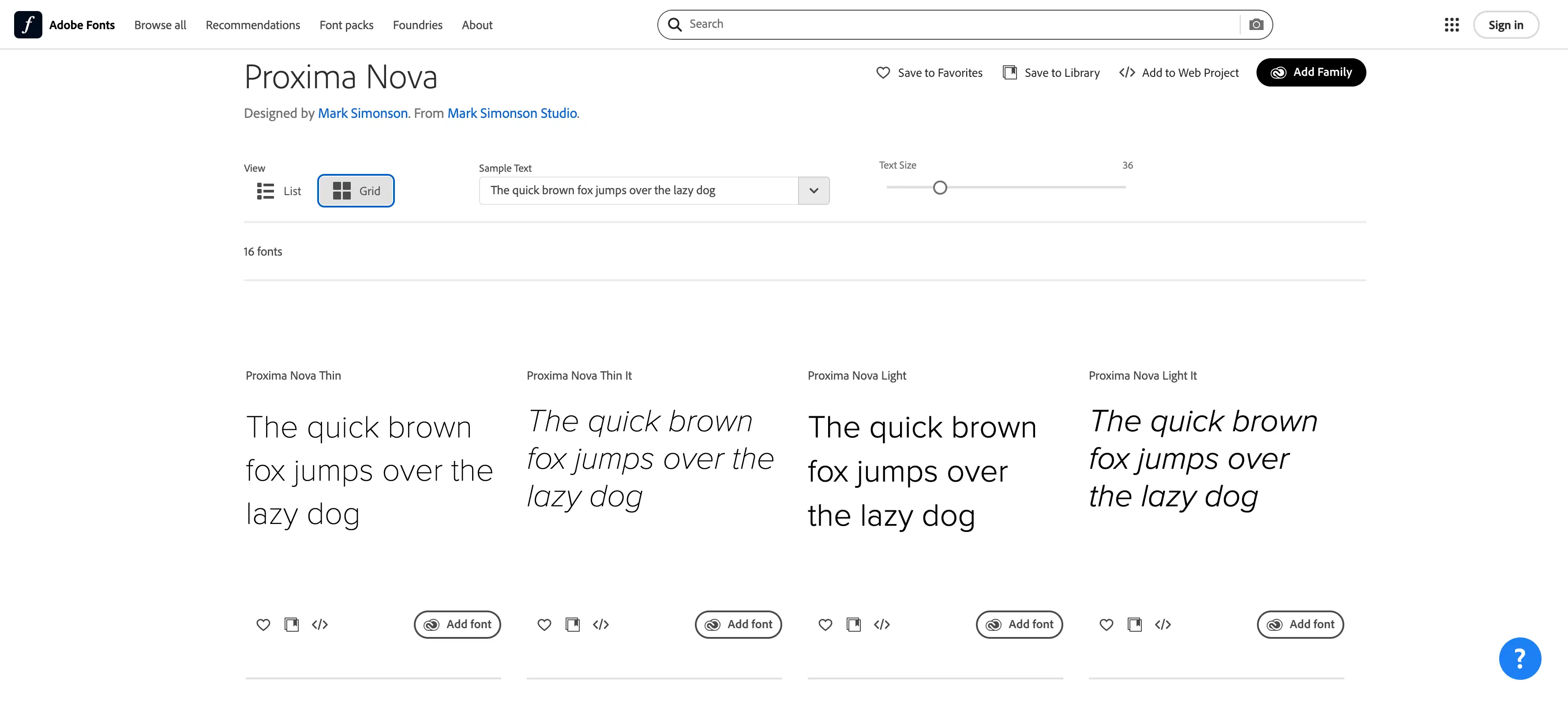1568x701 pixels.
Task: Click the Sign in button
Action: (x=1506, y=25)
